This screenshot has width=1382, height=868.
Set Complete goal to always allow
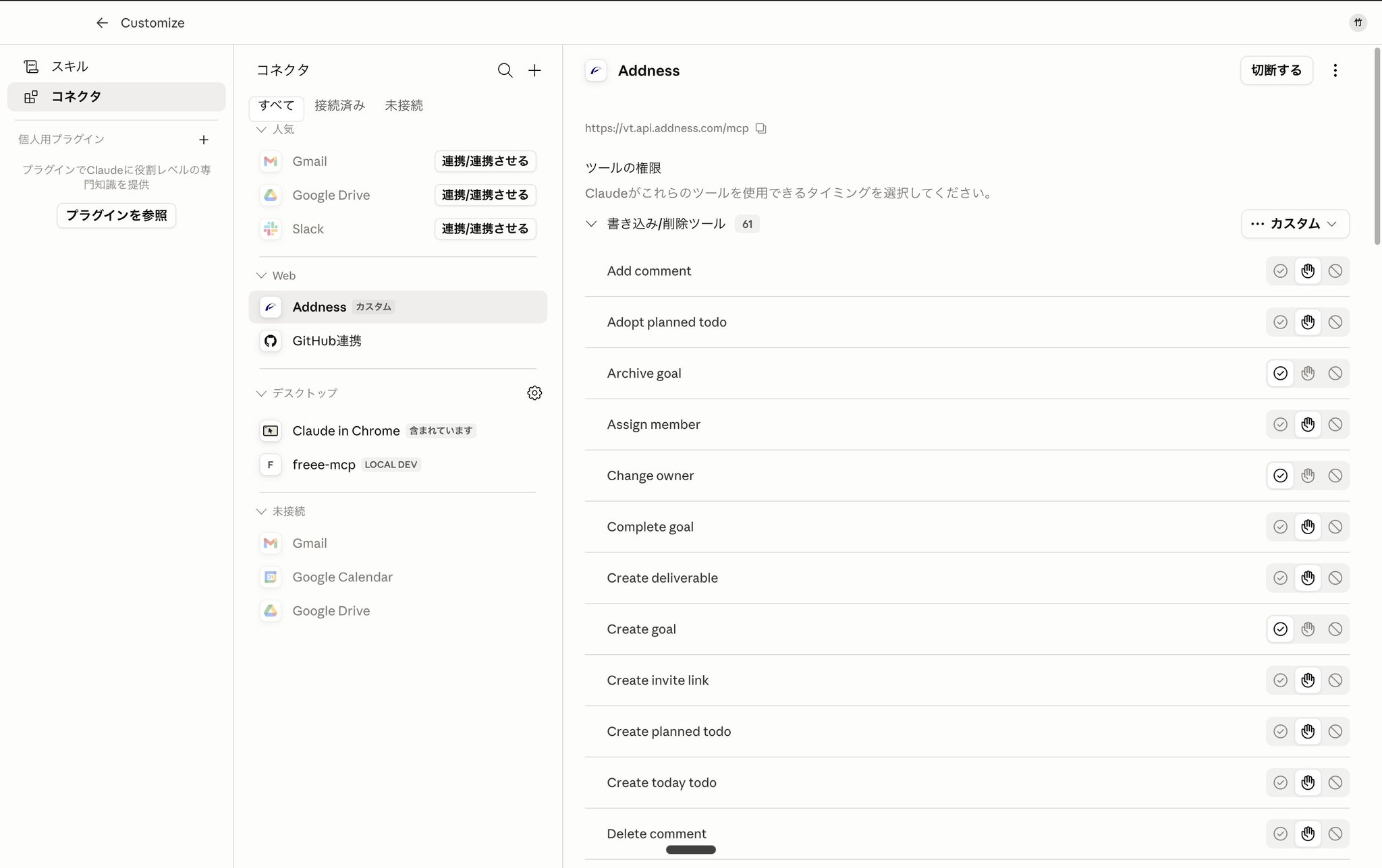click(1280, 527)
